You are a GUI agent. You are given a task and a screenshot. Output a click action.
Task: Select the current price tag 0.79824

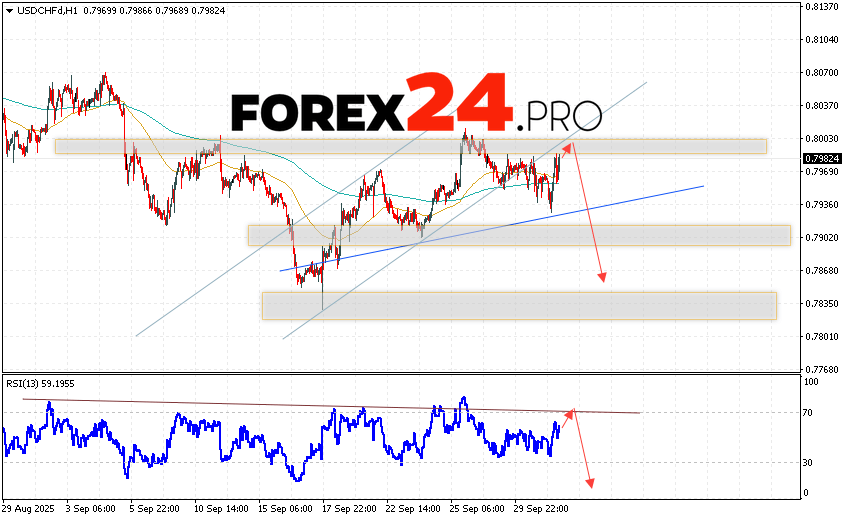click(820, 158)
